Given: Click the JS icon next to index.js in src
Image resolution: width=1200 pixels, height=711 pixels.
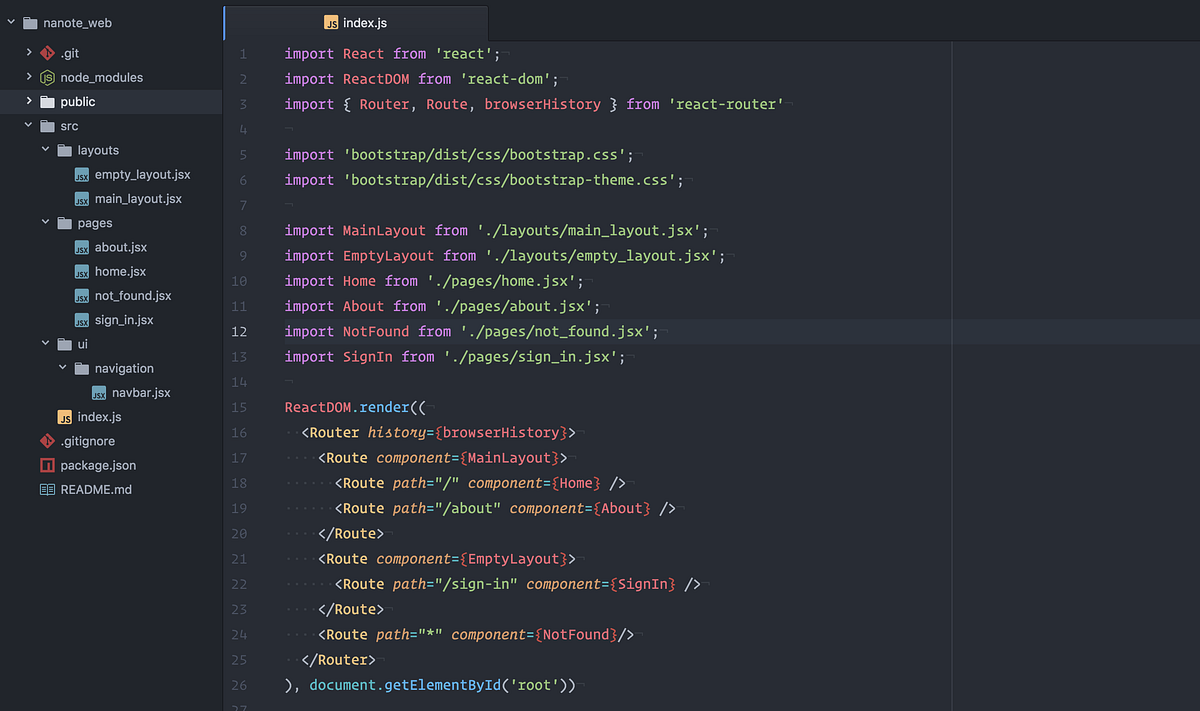Looking at the screenshot, I should pyautogui.click(x=64, y=416).
